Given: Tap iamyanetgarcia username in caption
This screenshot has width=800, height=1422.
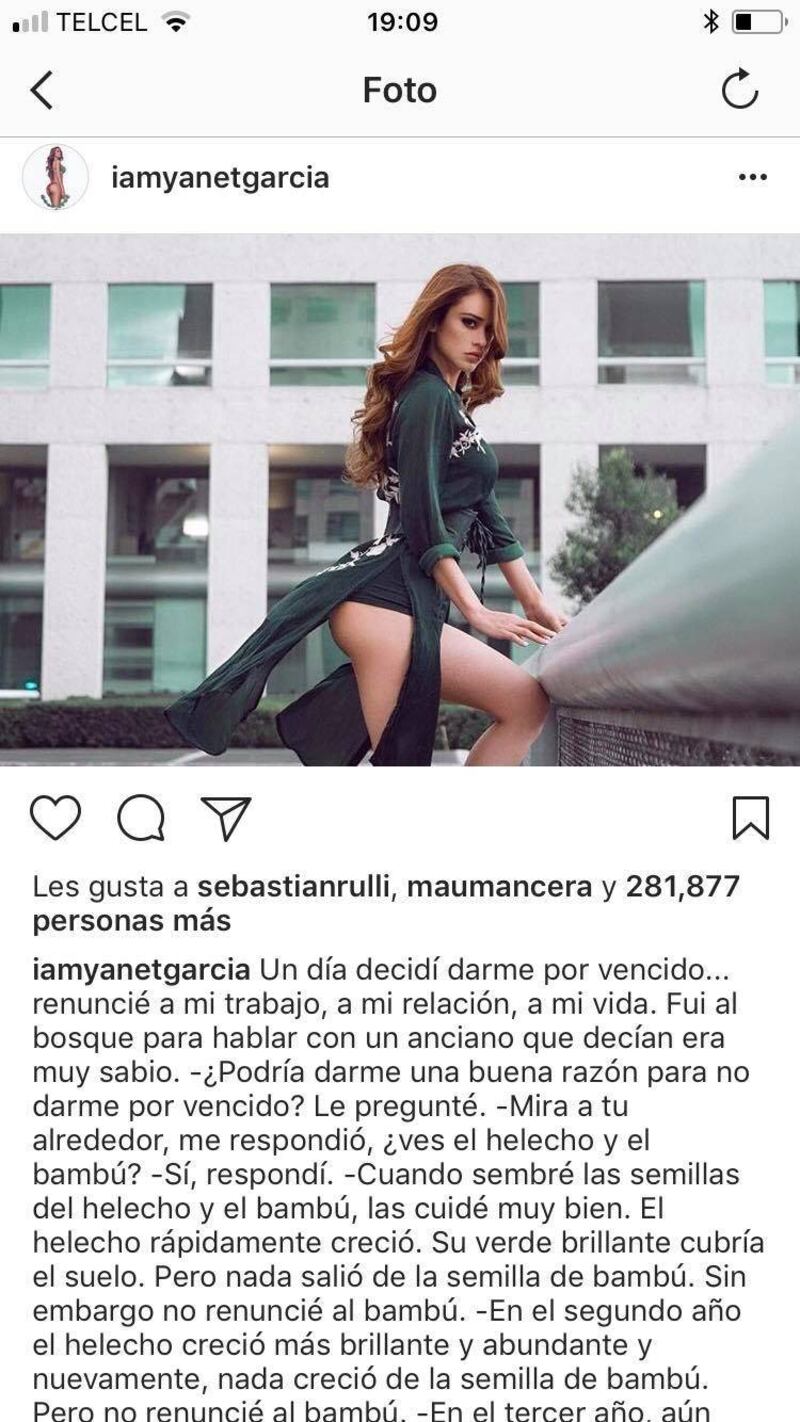Looking at the screenshot, I should click(x=141, y=971).
